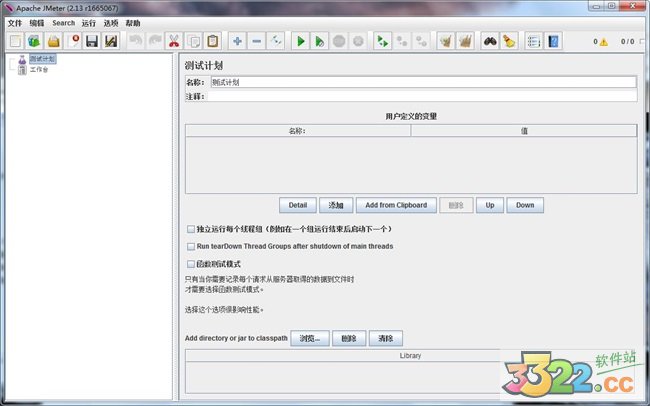The image size is (650, 406).
Task: Click the 注释 comment input field
Action: click(x=422, y=97)
